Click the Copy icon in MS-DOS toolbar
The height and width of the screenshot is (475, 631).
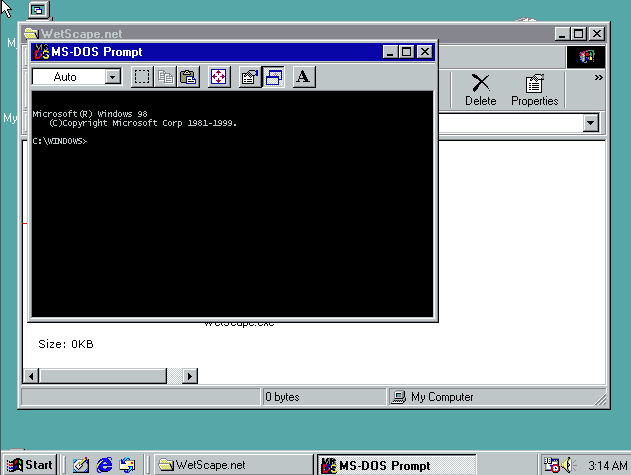pos(165,77)
